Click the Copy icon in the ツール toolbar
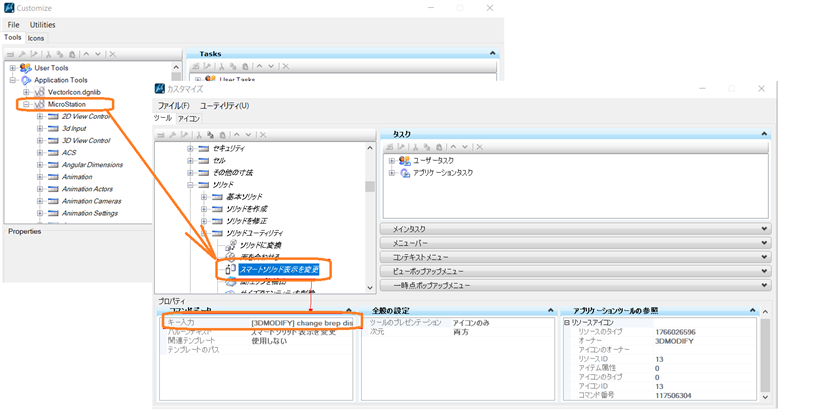Viewport: 839px width, 419px height. tap(210, 135)
